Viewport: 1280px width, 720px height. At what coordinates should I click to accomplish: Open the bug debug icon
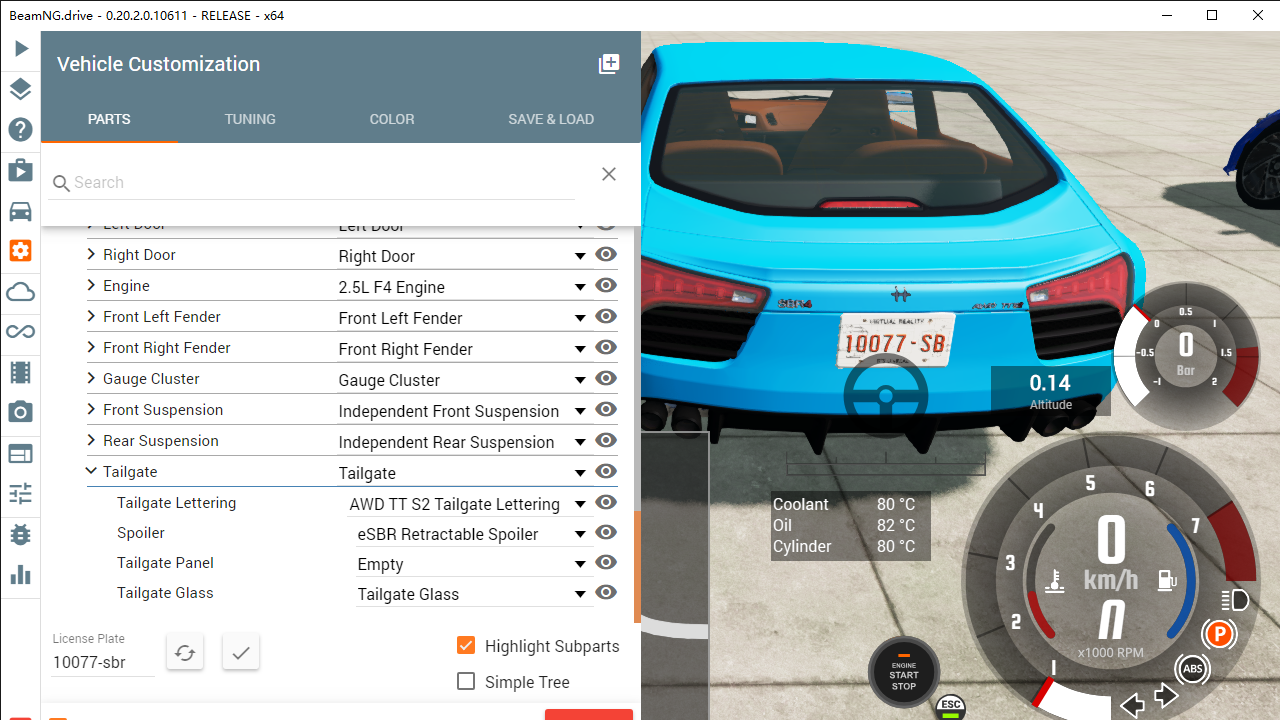tap(21, 535)
